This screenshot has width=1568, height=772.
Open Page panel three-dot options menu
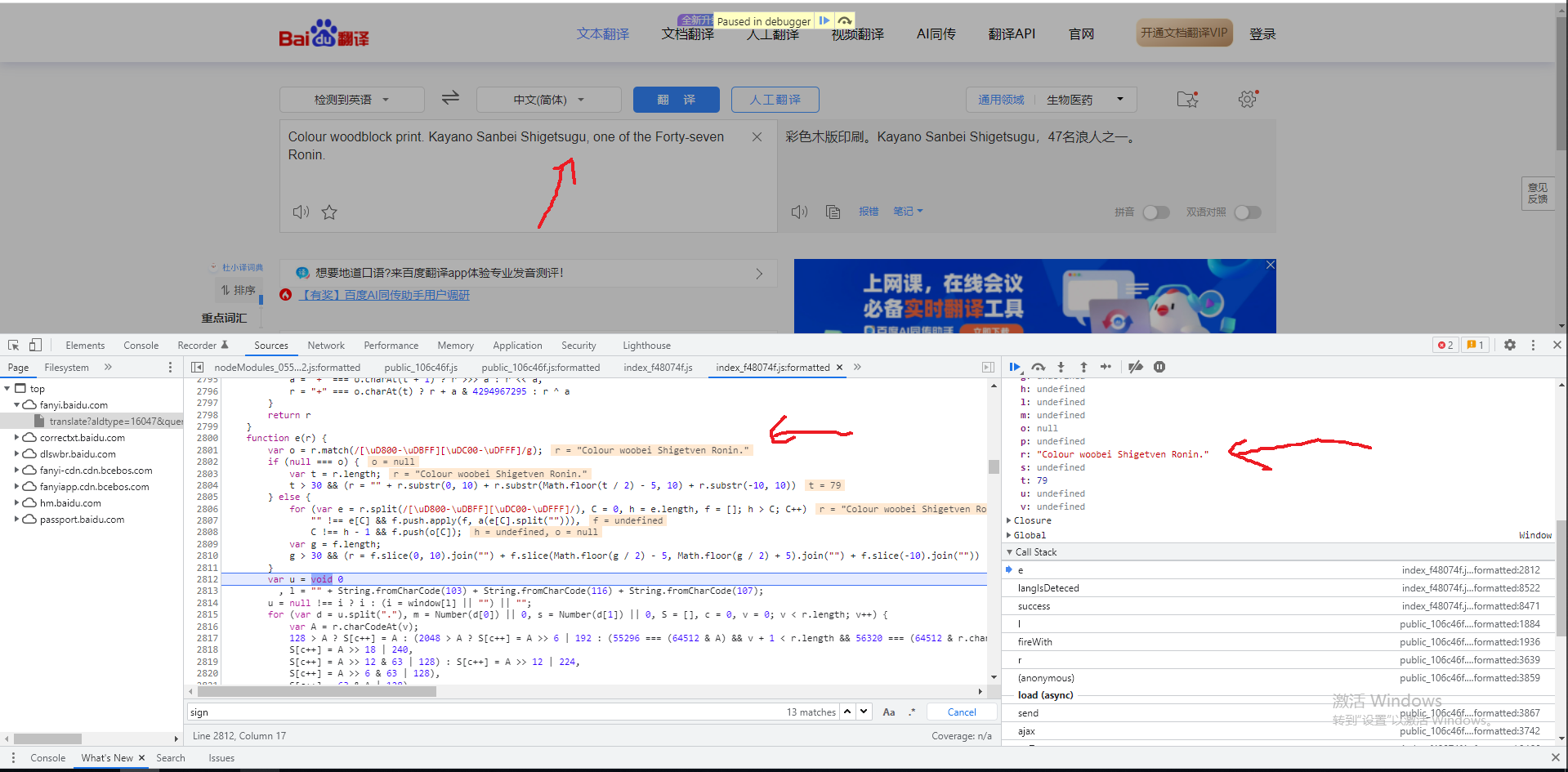coord(170,367)
